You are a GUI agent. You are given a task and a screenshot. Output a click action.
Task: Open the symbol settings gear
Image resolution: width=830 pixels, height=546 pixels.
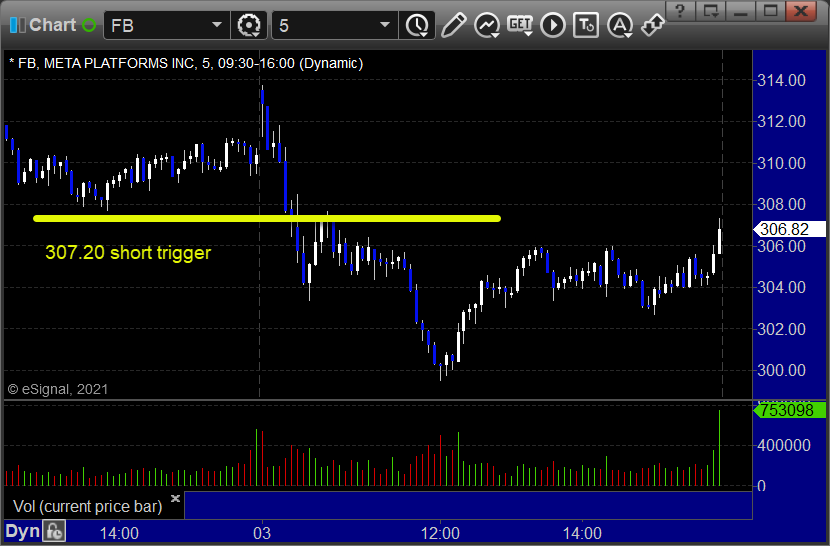click(249, 25)
